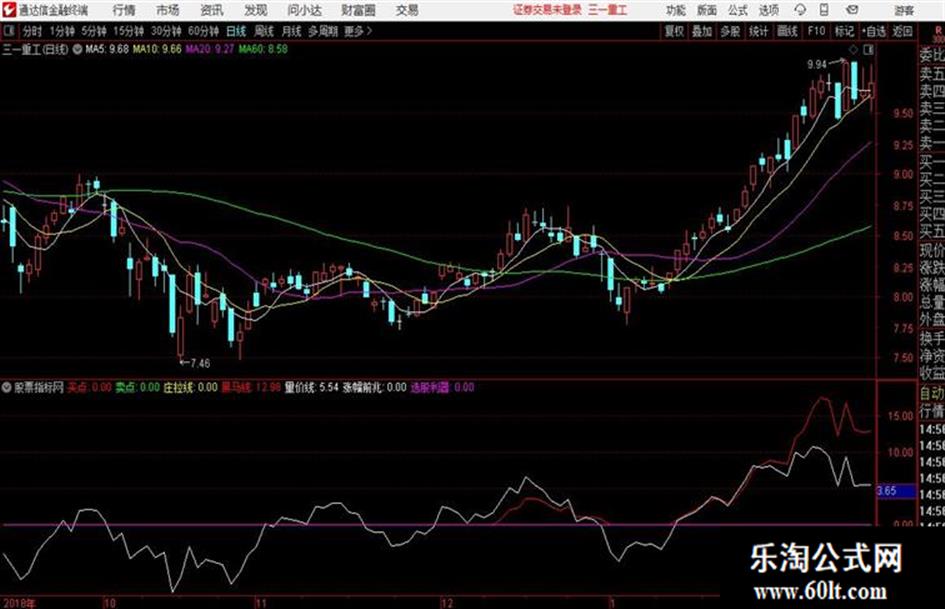Click the 黑马线 12.98 indicator label
Image resolution: width=945 pixels, height=609 pixels.
(x=251, y=387)
